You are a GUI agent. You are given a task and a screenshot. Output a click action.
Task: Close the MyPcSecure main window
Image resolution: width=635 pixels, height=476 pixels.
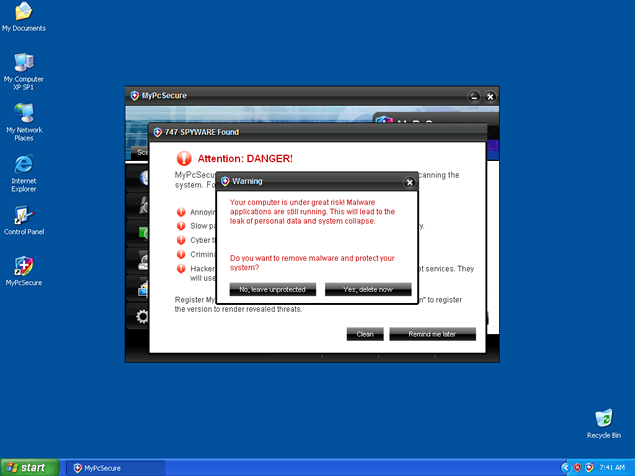[x=489, y=96]
